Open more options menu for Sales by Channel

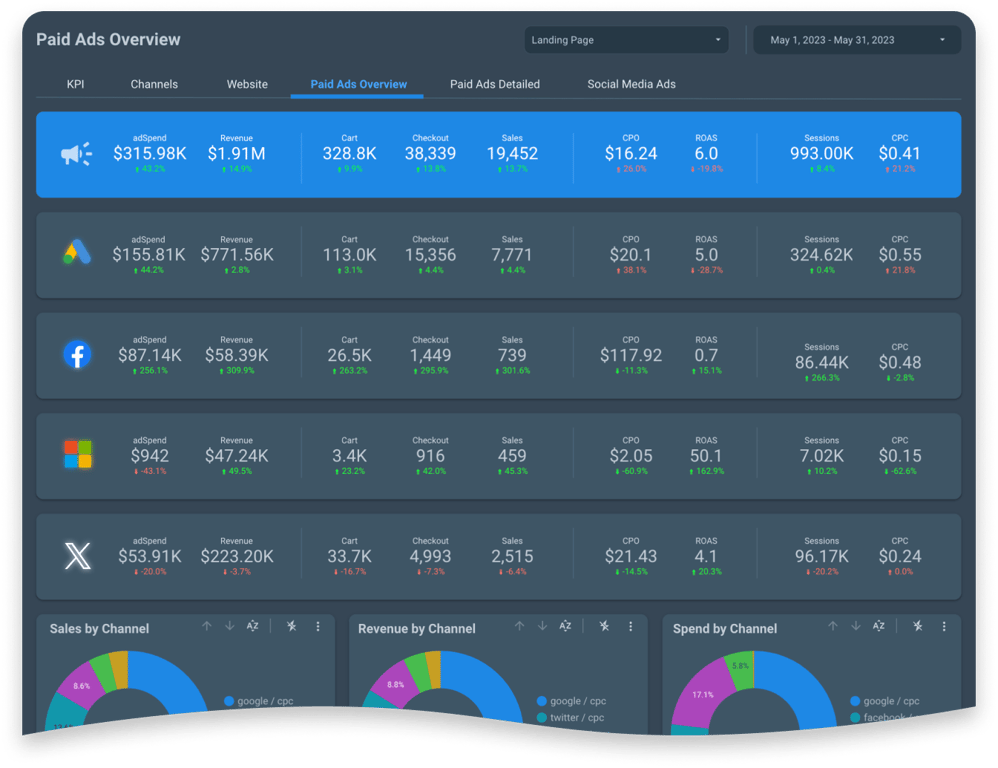click(x=318, y=626)
